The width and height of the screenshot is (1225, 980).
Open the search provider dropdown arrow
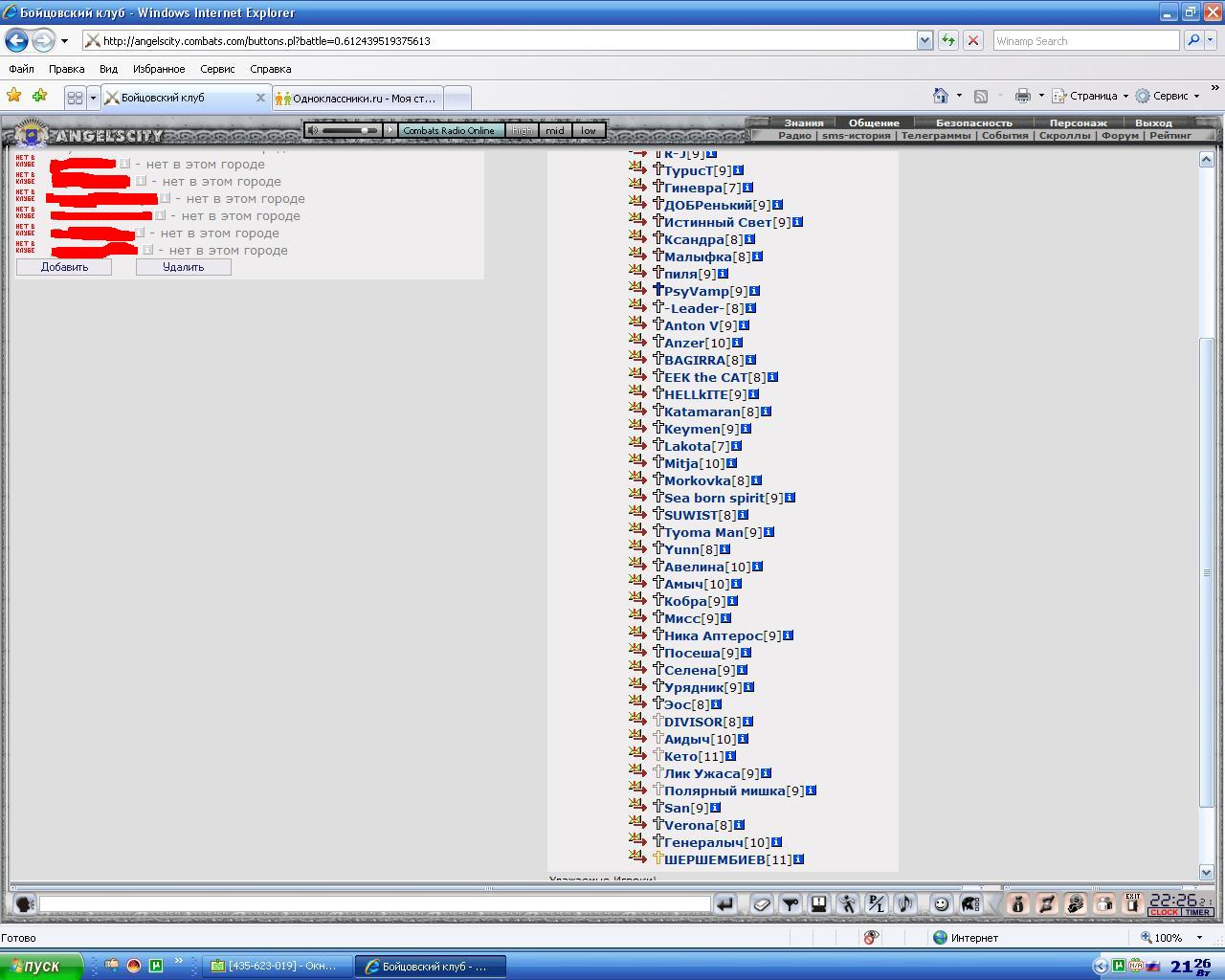[1213, 40]
